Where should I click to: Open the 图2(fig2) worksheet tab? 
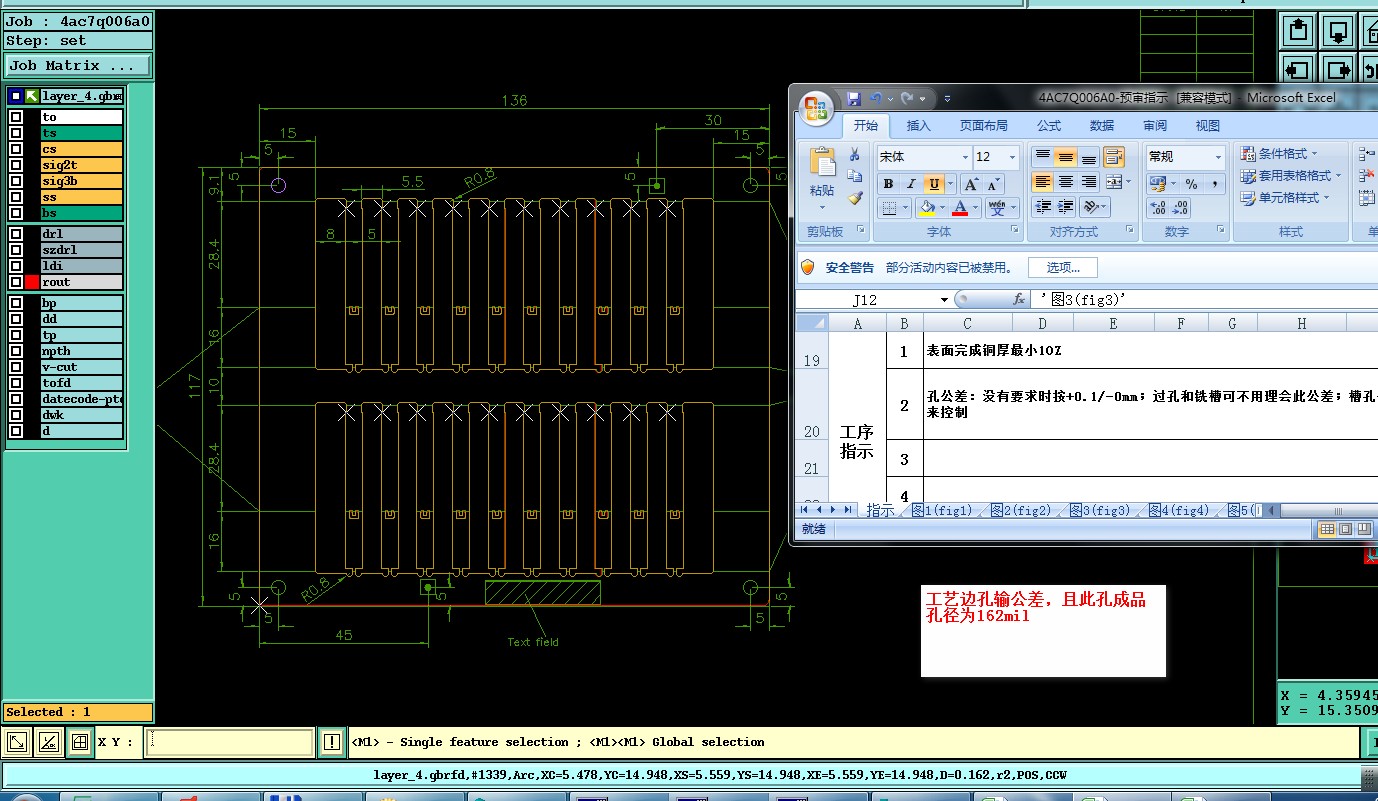1021,510
